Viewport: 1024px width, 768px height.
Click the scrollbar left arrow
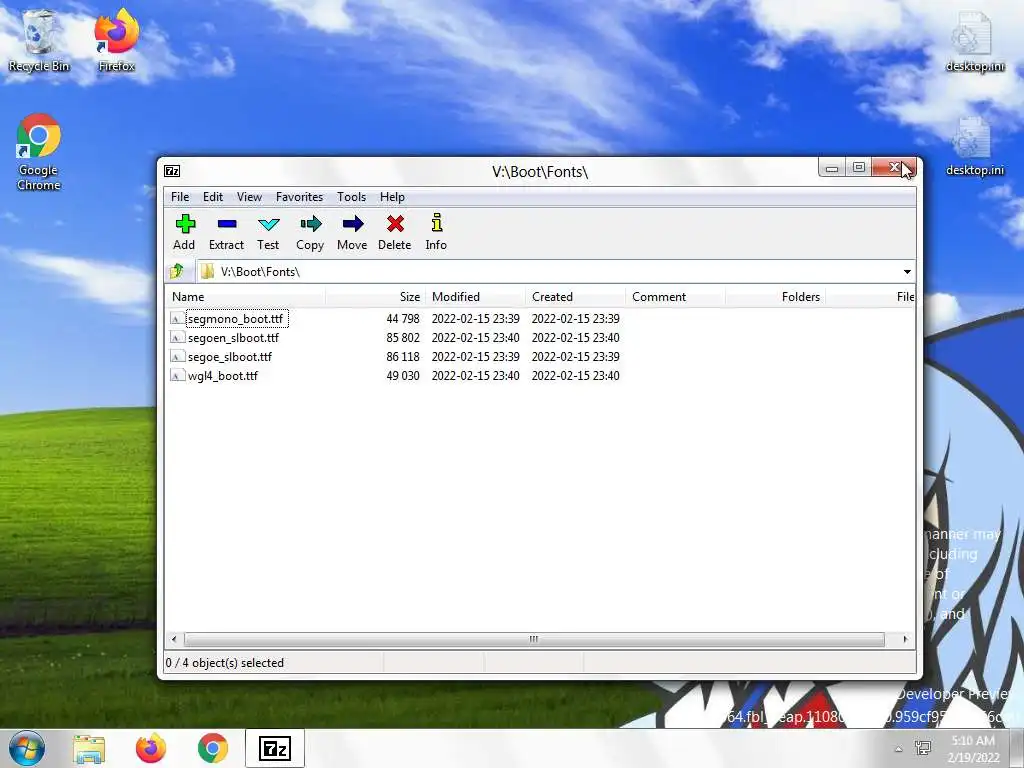[174, 639]
